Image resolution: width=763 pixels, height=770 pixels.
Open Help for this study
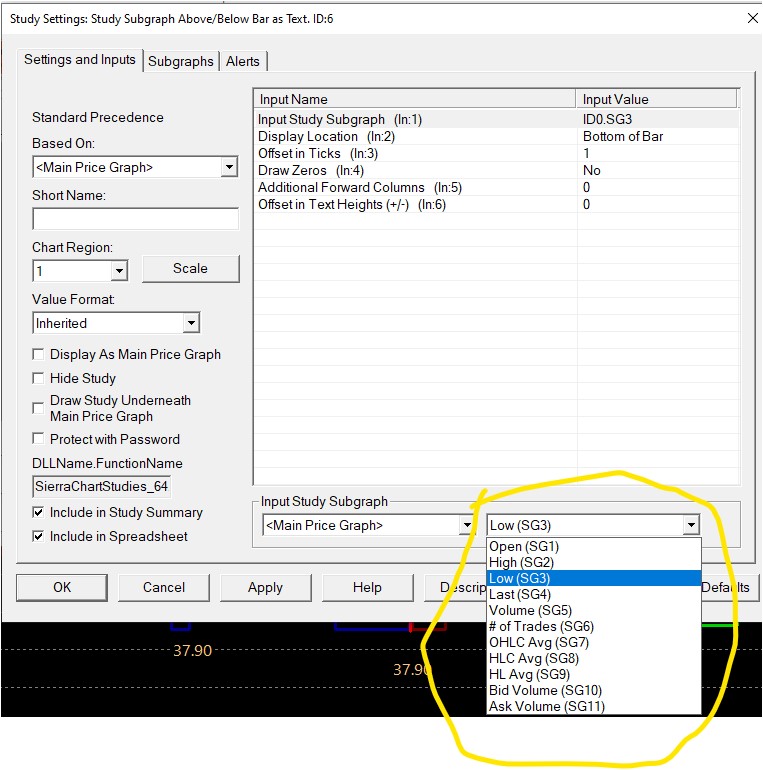tap(367, 587)
